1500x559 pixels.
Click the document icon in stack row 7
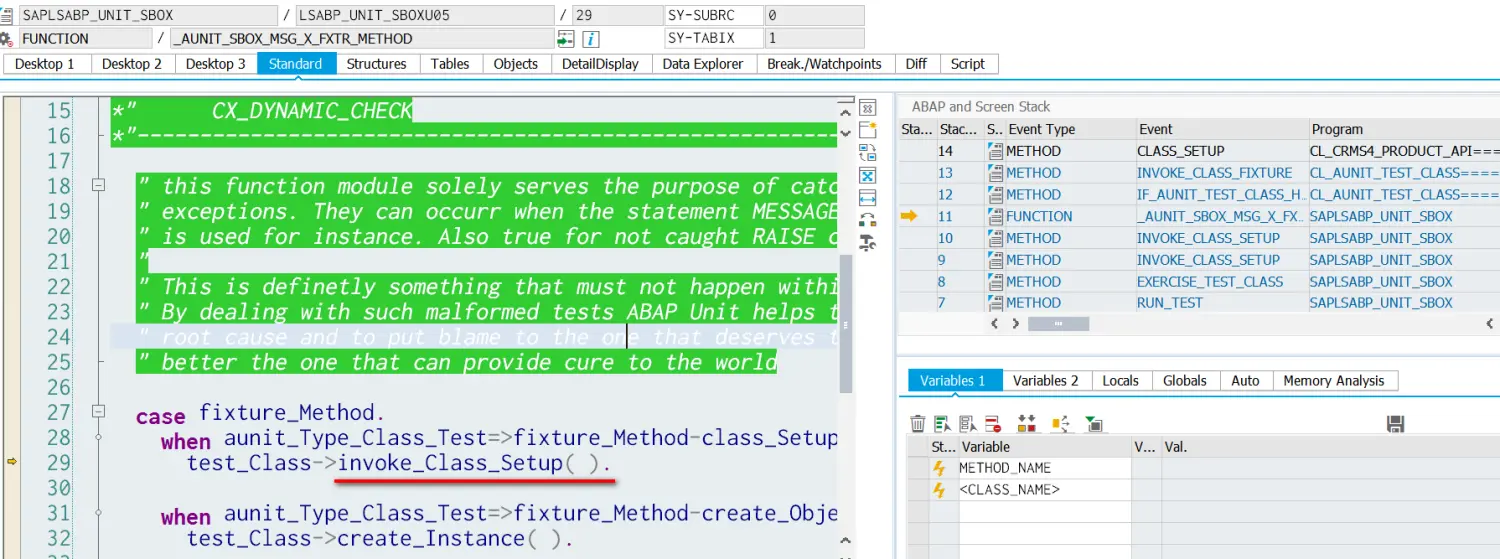click(x=994, y=303)
